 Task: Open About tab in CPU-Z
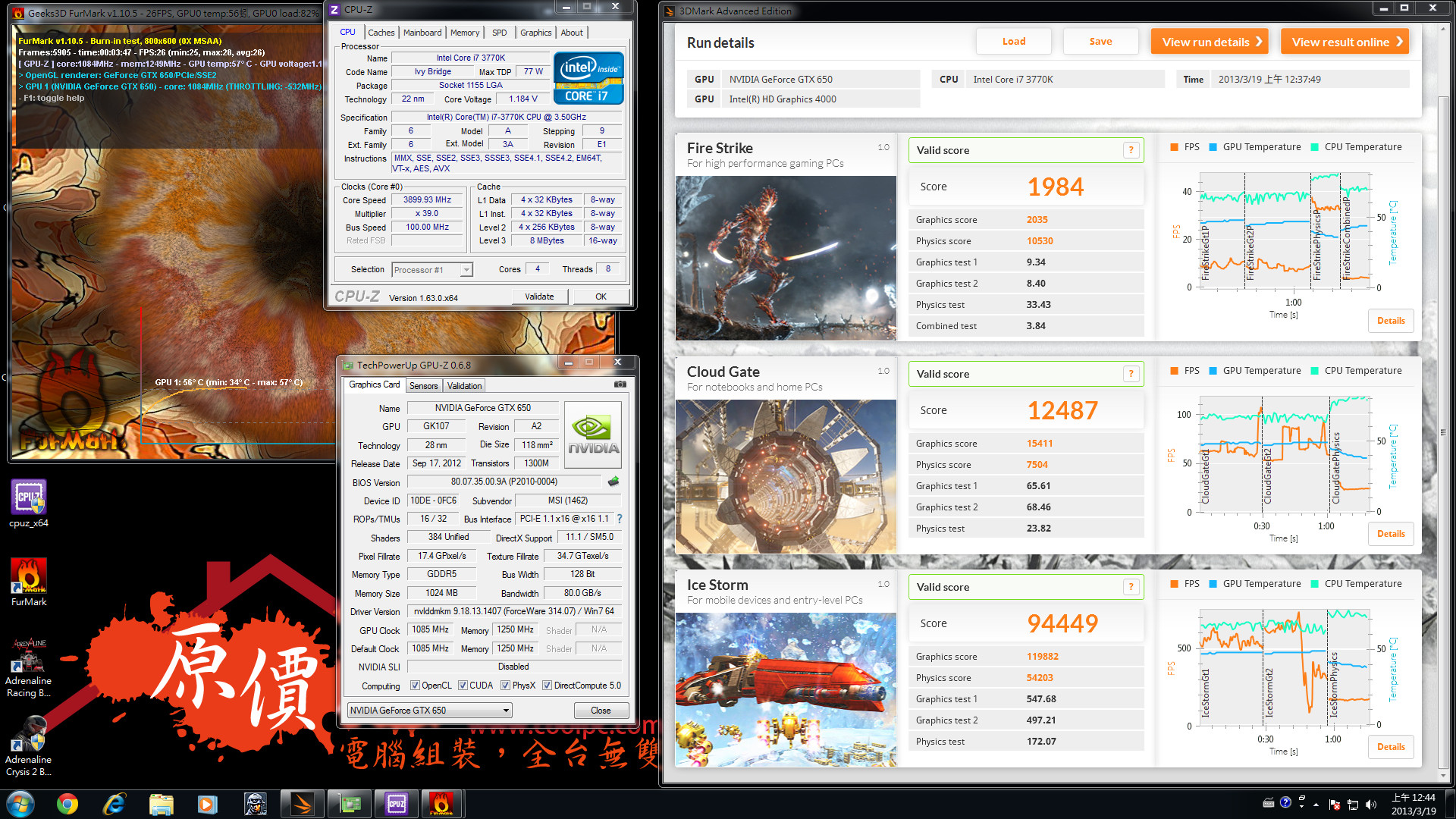572,33
